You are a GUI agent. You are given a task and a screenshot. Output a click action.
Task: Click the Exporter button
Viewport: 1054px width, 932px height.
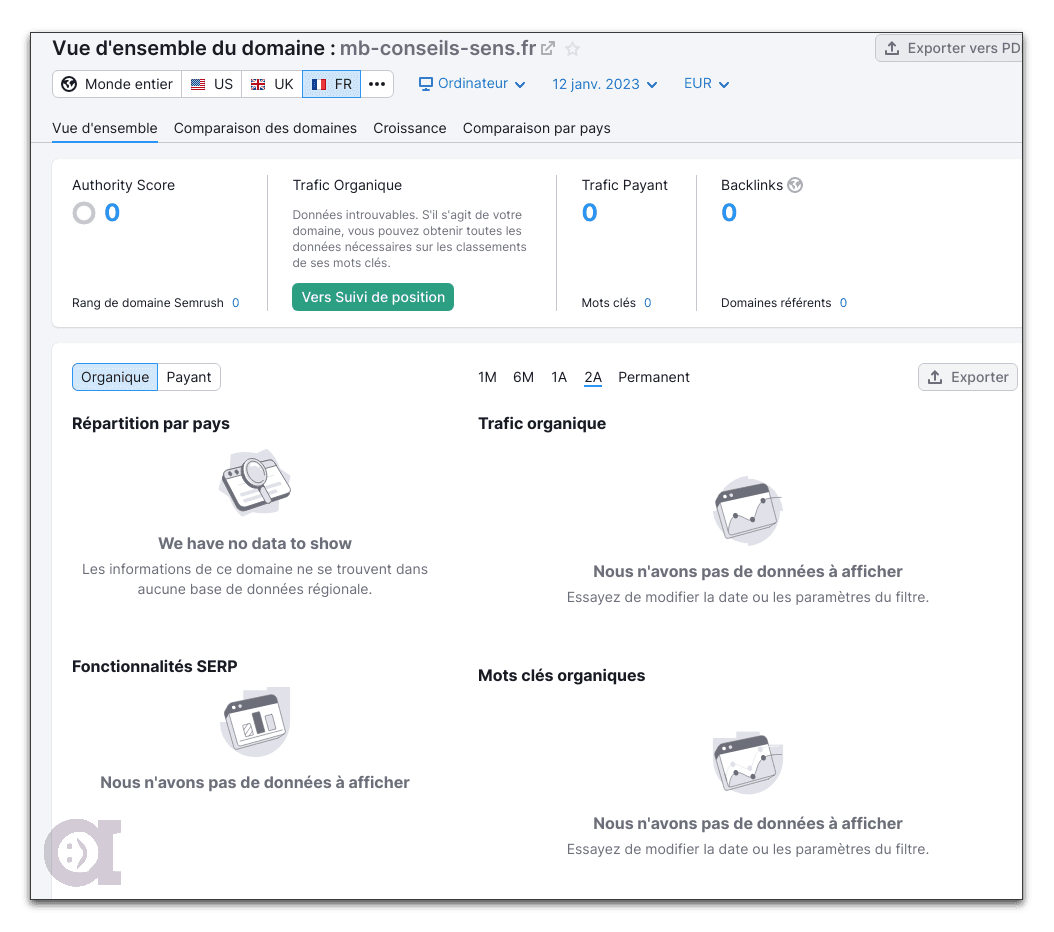coord(967,377)
